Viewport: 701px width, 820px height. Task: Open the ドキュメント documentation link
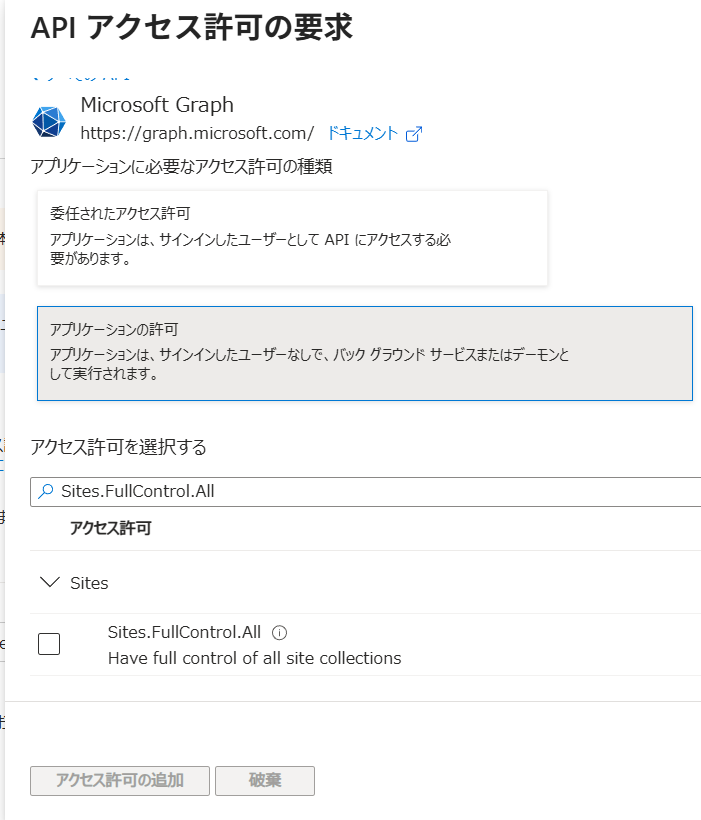pos(363,133)
